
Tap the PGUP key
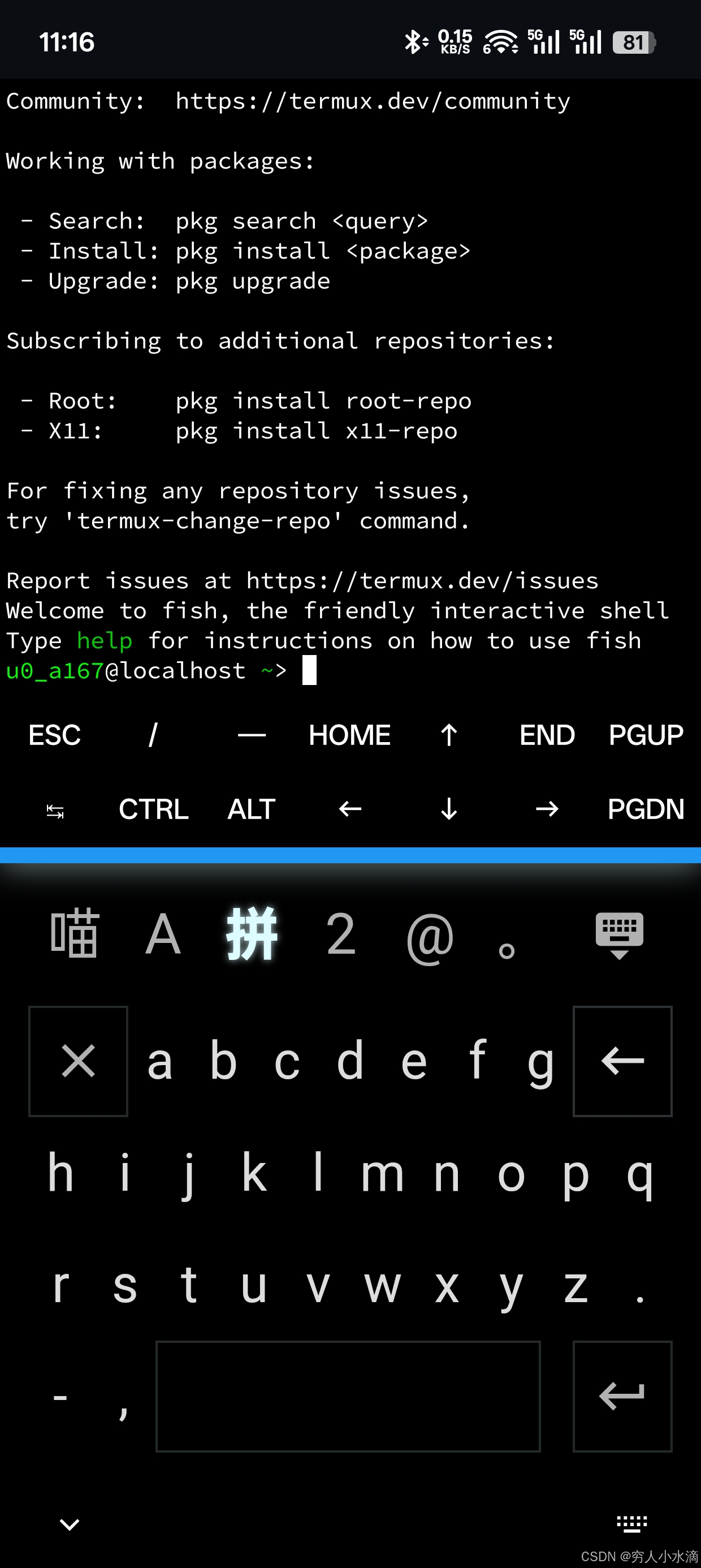646,735
